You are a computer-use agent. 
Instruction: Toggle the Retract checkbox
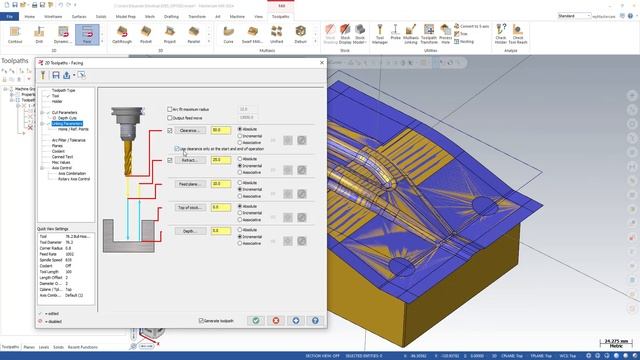(x=170, y=160)
